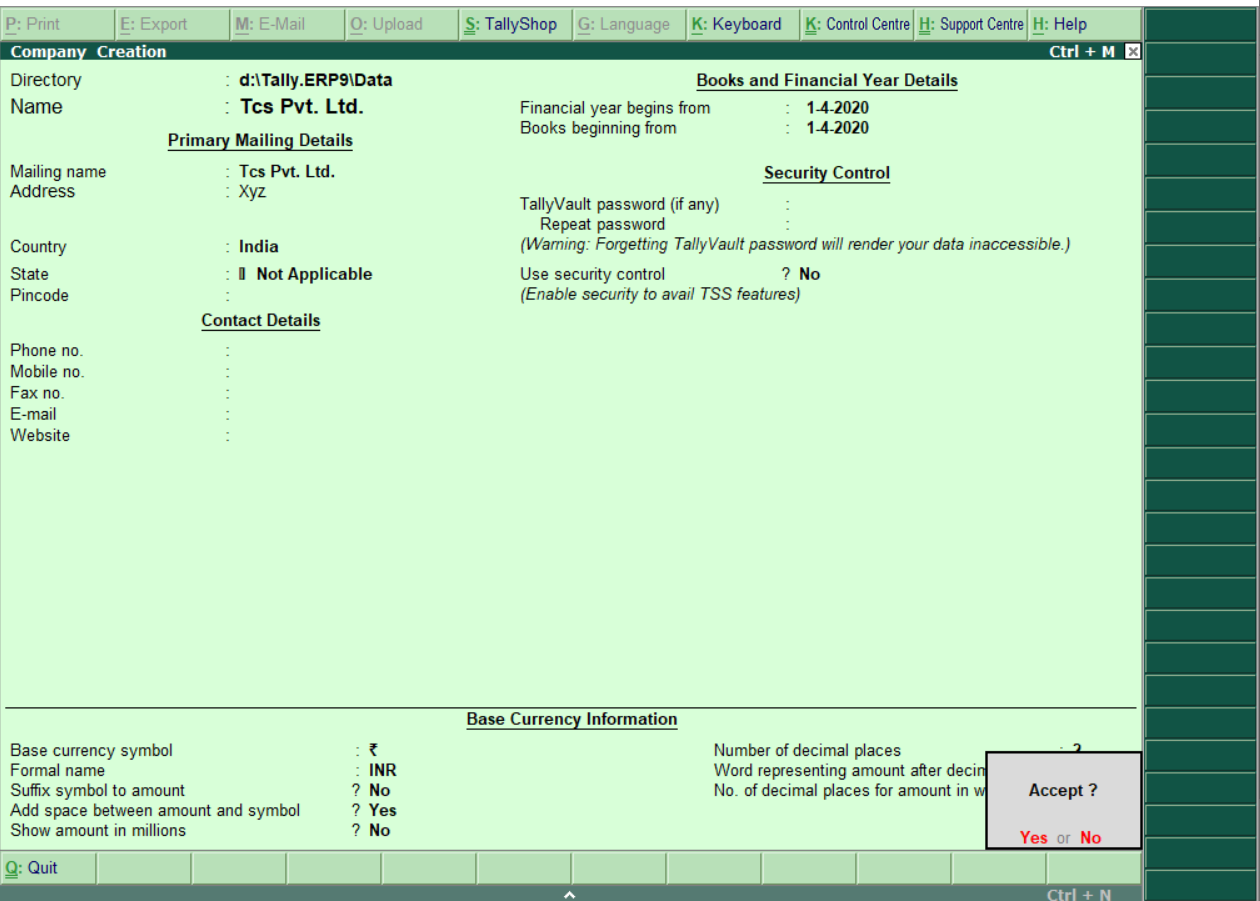Click the Financial year begins from date

[838, 108]
